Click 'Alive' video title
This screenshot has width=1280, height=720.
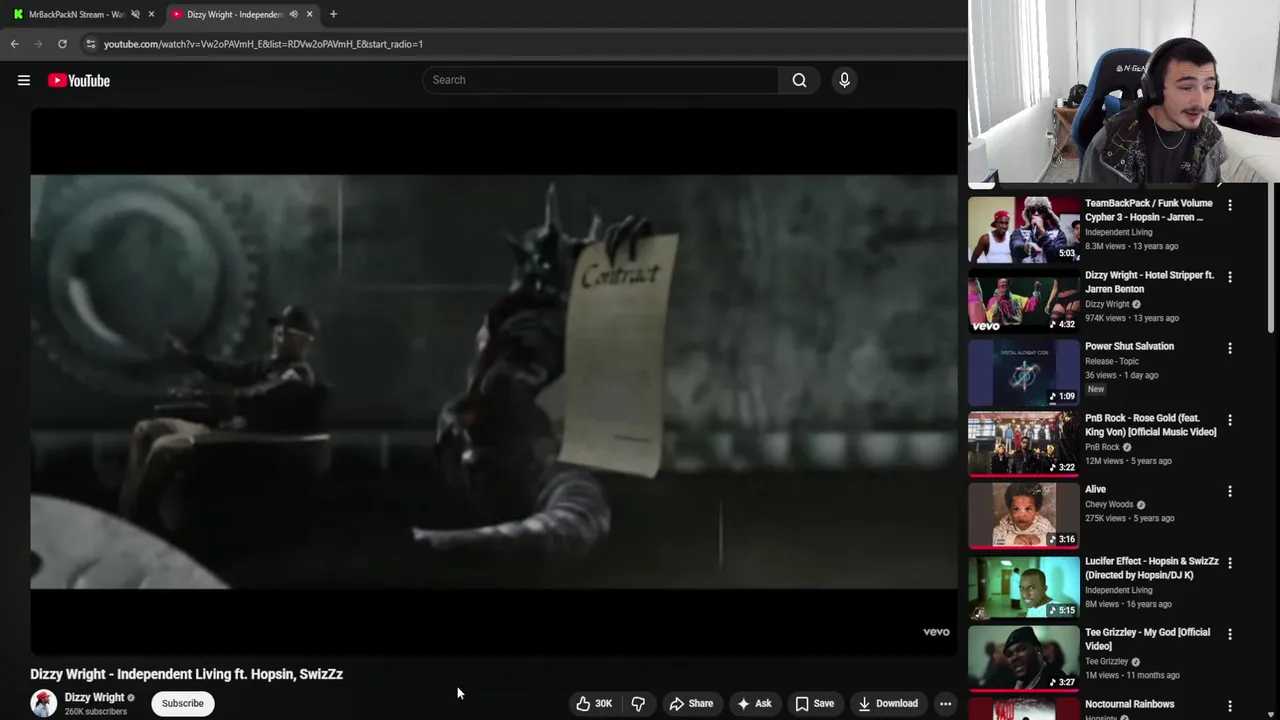pos(1095,489)
